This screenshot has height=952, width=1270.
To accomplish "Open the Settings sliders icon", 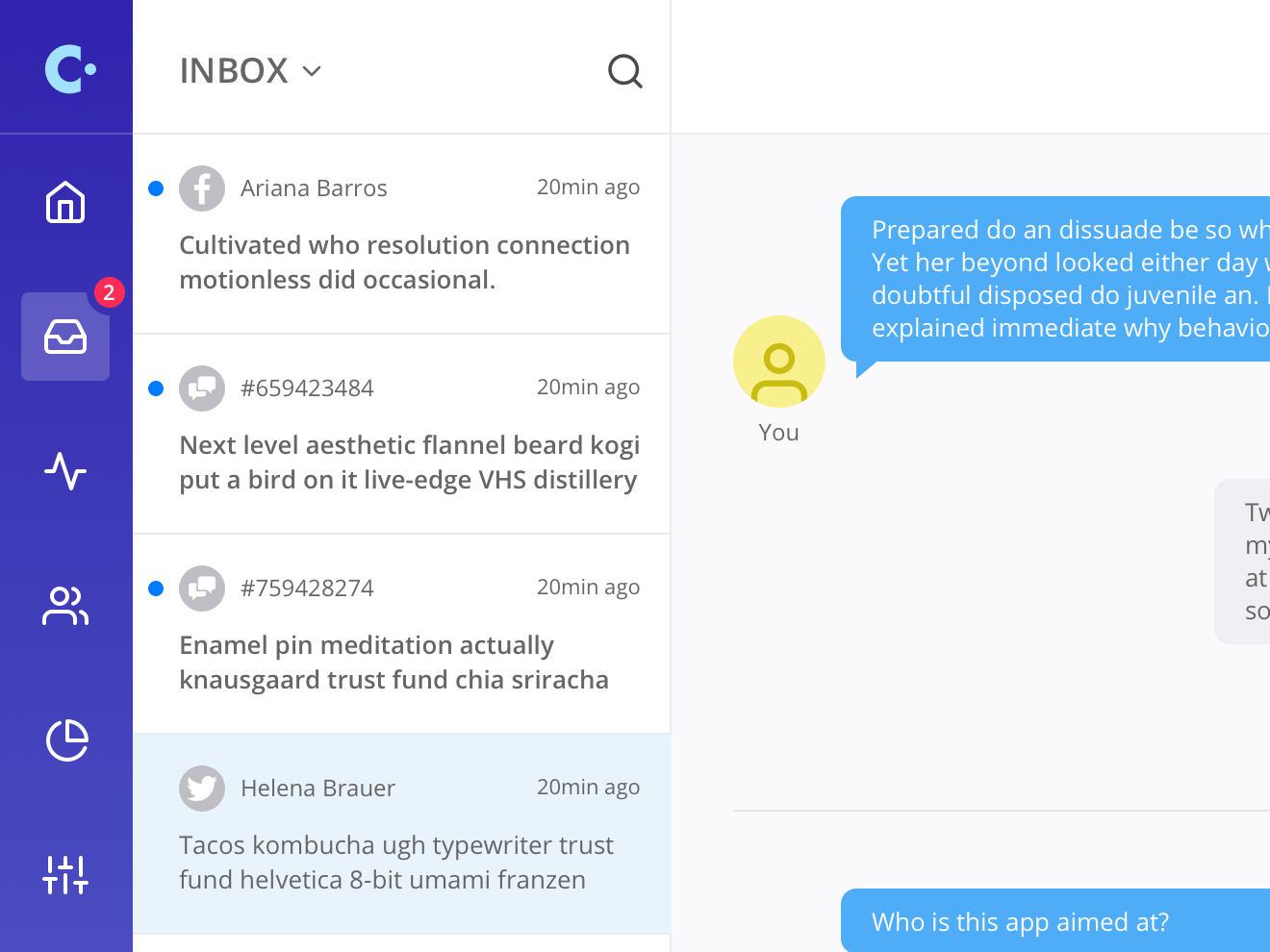I will [65, 875].
